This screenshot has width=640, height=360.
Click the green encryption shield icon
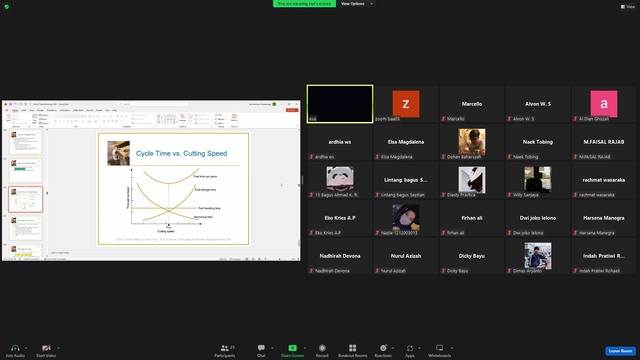7,7
